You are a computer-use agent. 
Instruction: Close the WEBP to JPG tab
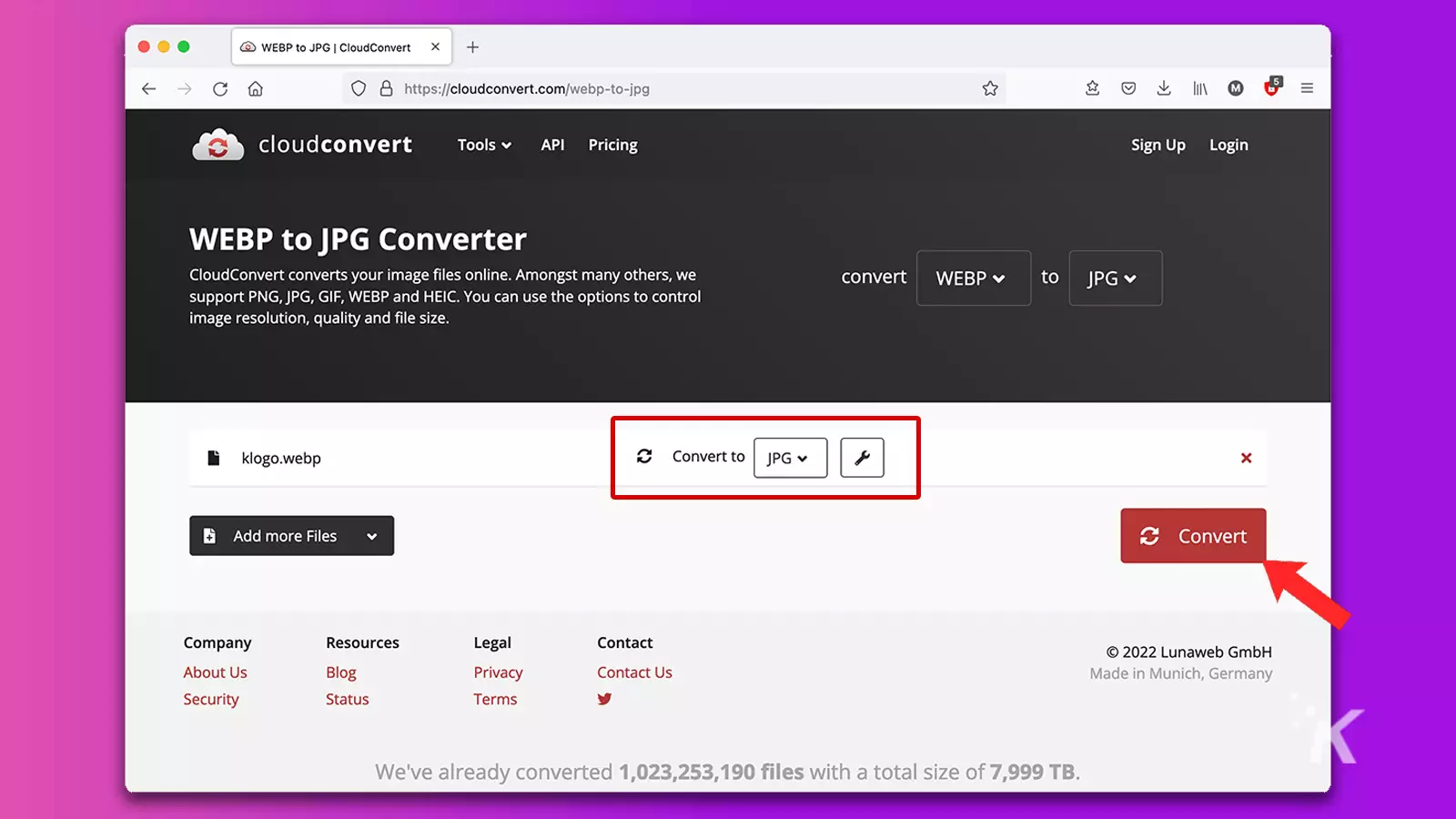click(x=435, y=46)
